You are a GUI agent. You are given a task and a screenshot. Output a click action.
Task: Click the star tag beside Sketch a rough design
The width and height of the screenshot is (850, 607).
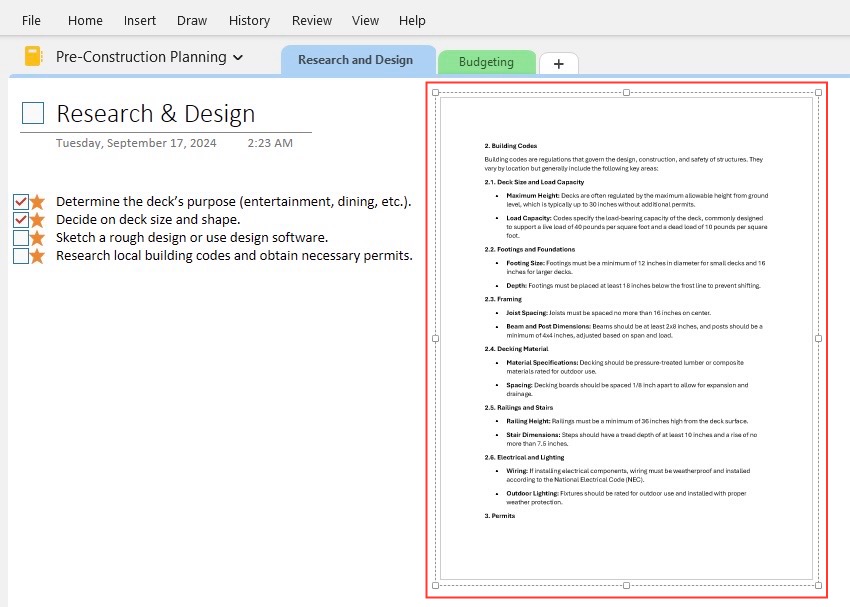click(37, 237)
